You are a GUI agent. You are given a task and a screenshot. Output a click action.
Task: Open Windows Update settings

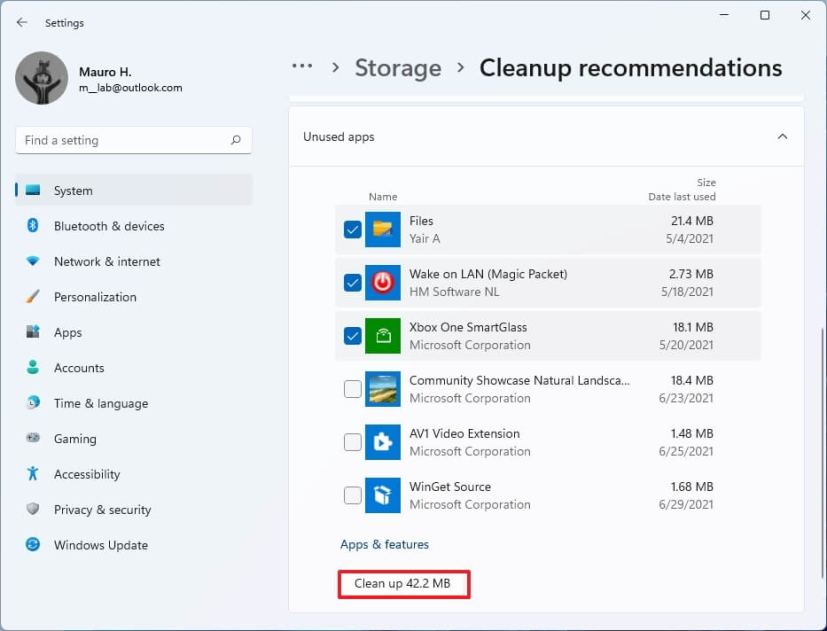coord(100,545)
